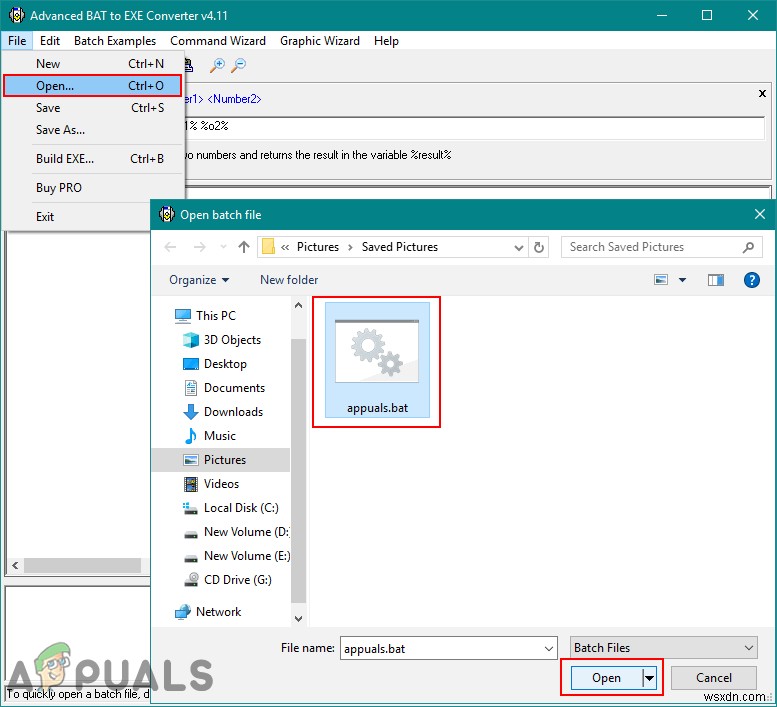Click the search magnifier in Search Saved Pictures
The width and height of the screenshot is (777, 707).
pos(748,247)
